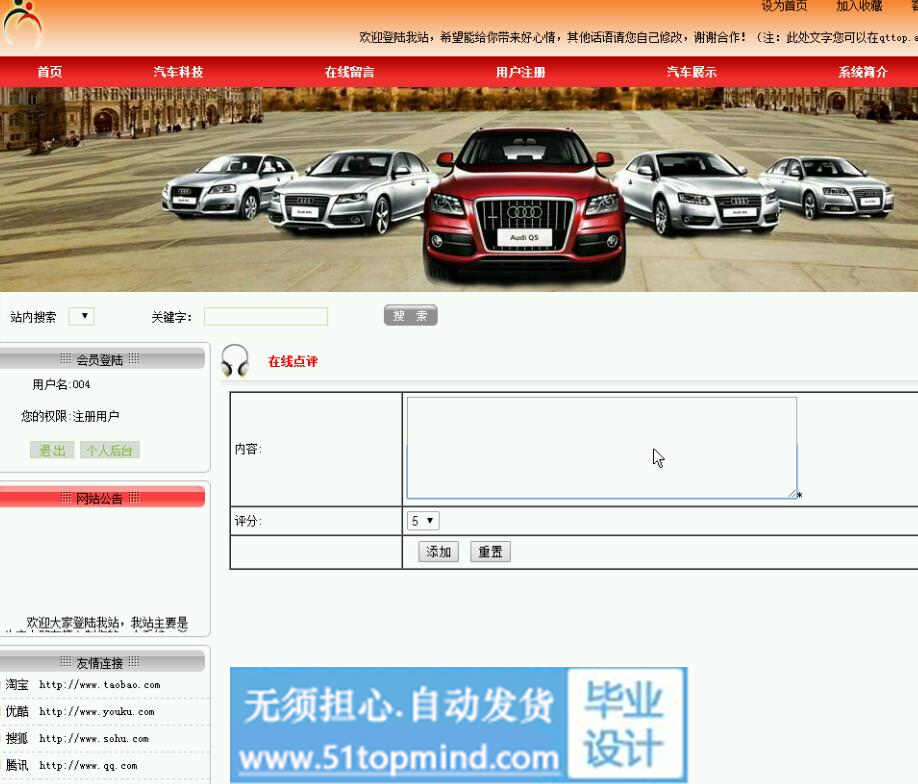Select 系统简介 in navigation bar

863,72
